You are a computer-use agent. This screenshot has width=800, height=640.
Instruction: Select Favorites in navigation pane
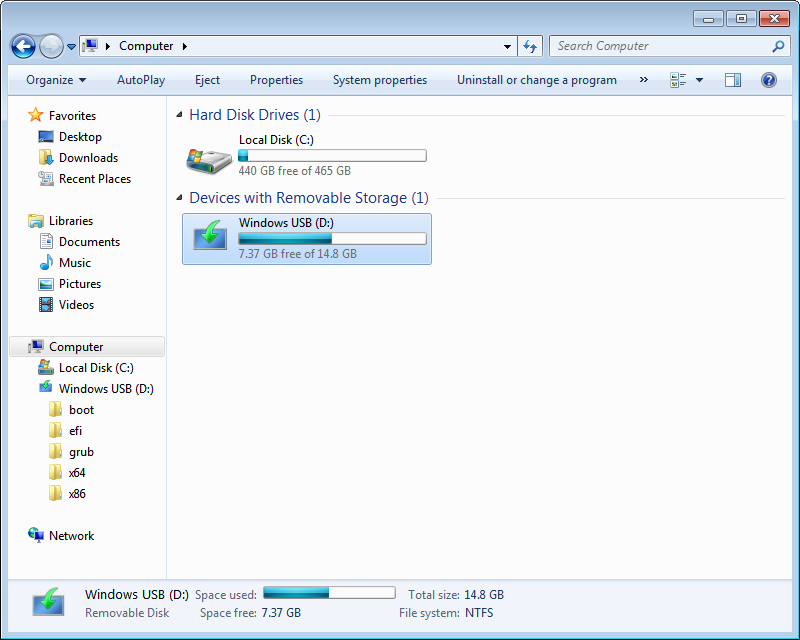click(x=72, y=116)
